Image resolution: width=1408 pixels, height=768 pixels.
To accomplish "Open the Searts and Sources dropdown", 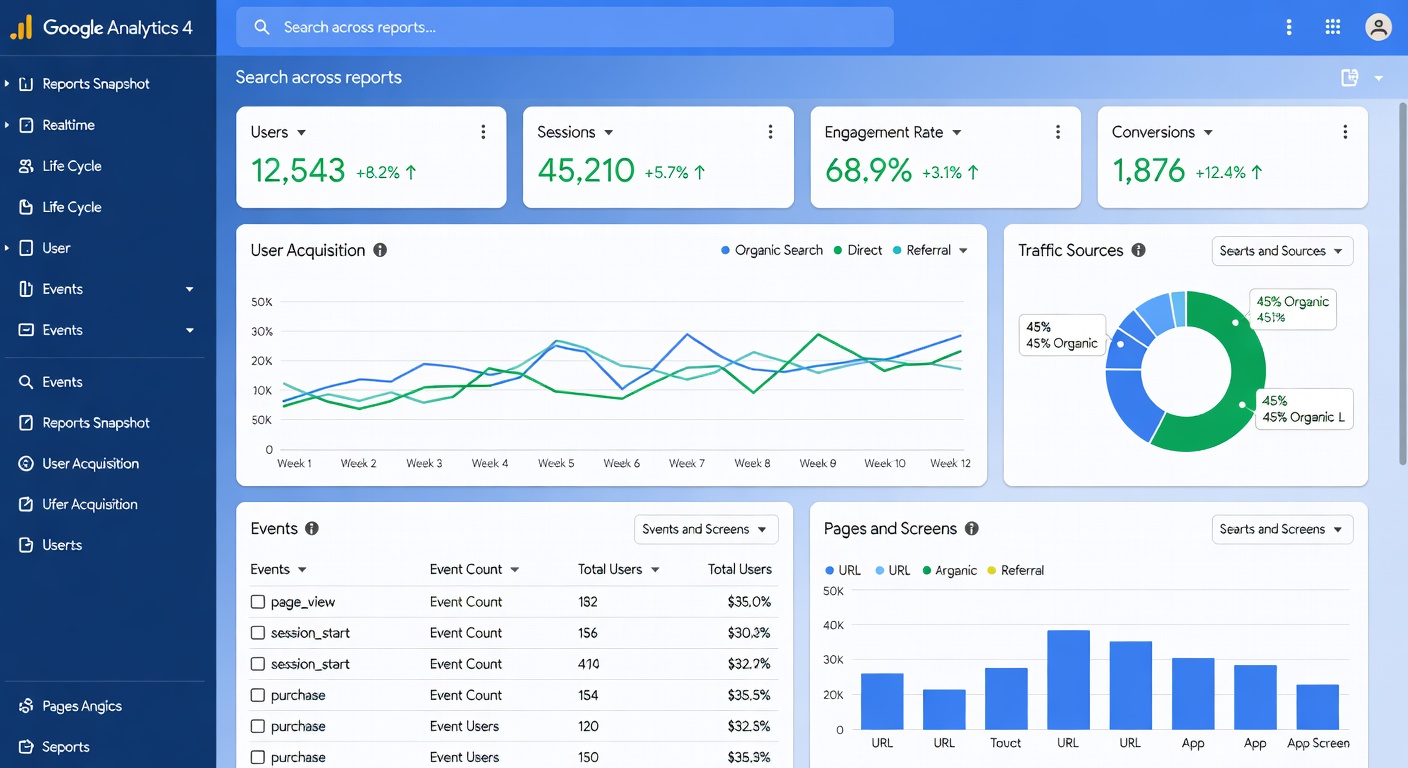I will pos(1282,251).
